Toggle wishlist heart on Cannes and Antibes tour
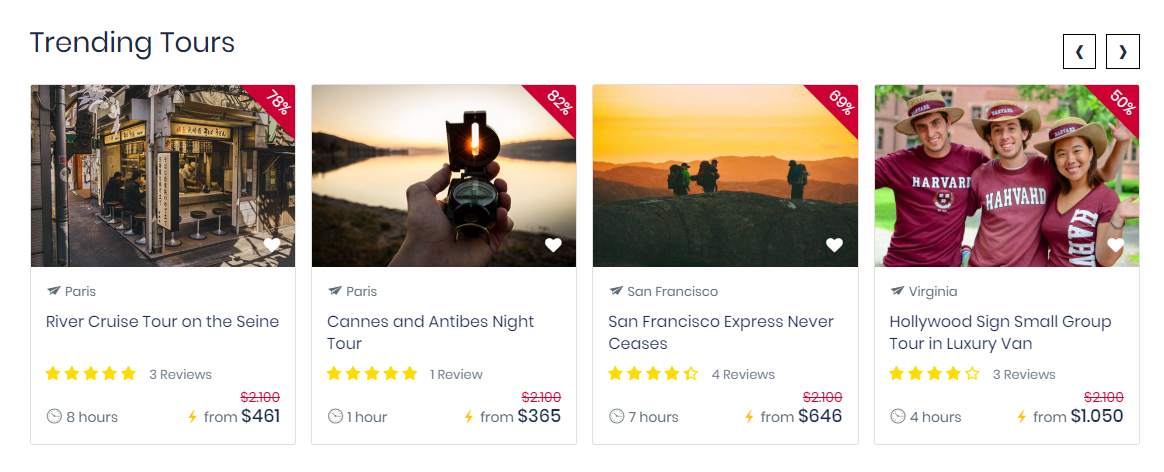Image resolution: width=1164 pixels, height=472 pixels. 553,245
